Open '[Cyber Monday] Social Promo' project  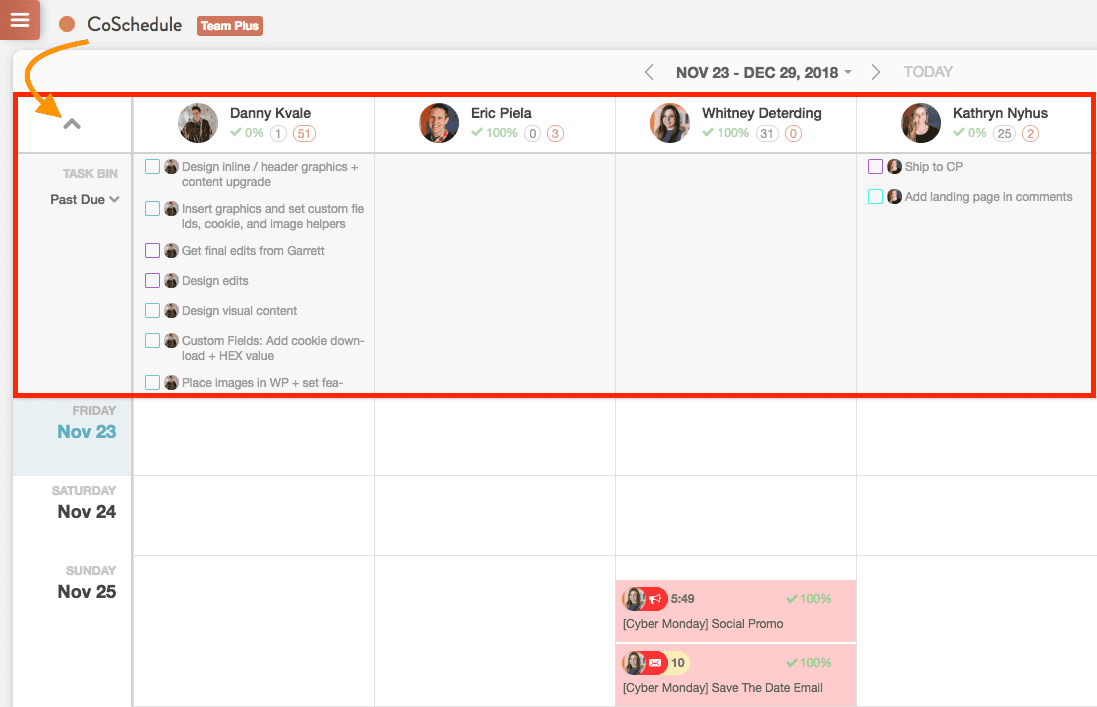point(736,611)
